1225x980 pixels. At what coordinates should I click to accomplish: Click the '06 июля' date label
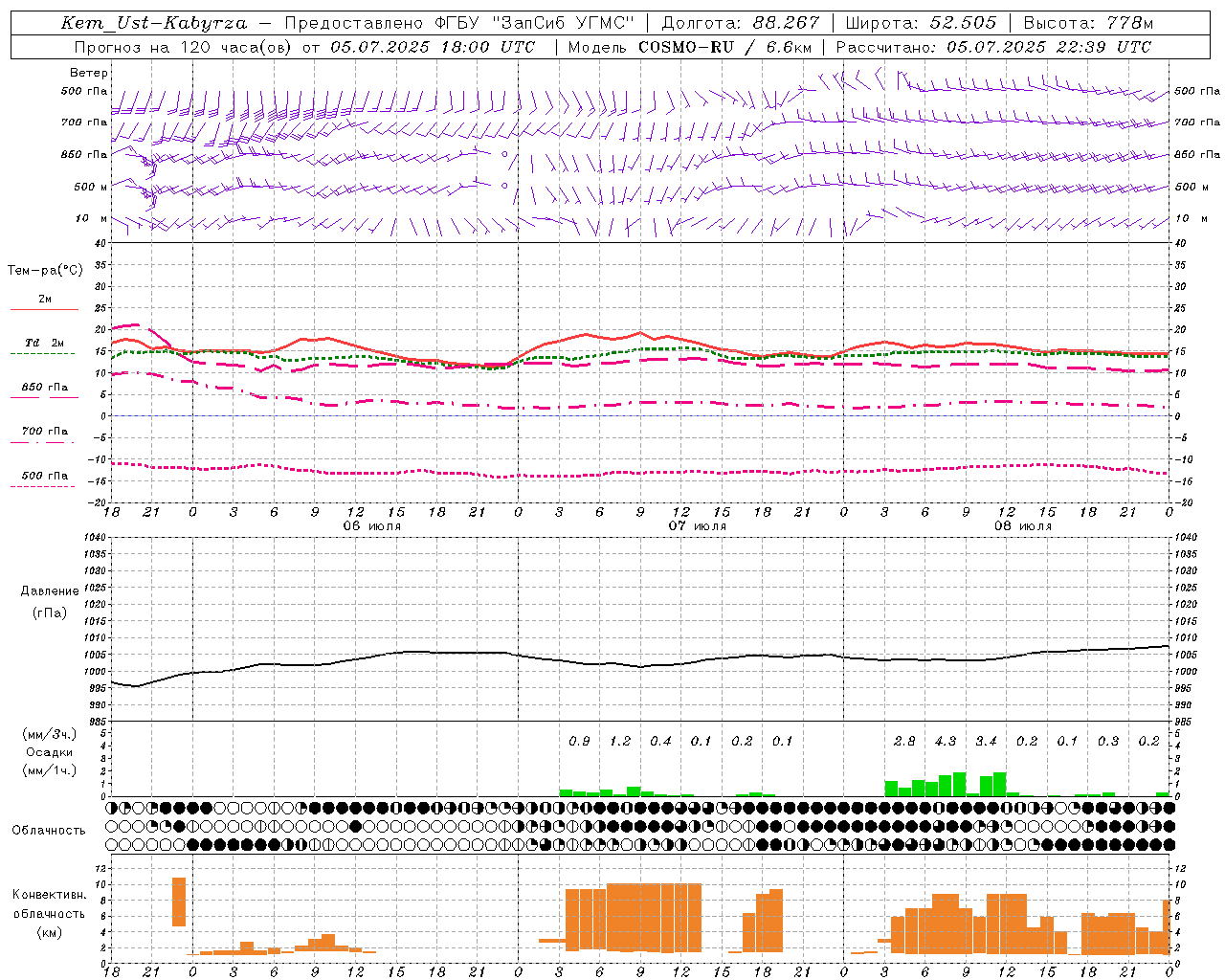[372, 526]
